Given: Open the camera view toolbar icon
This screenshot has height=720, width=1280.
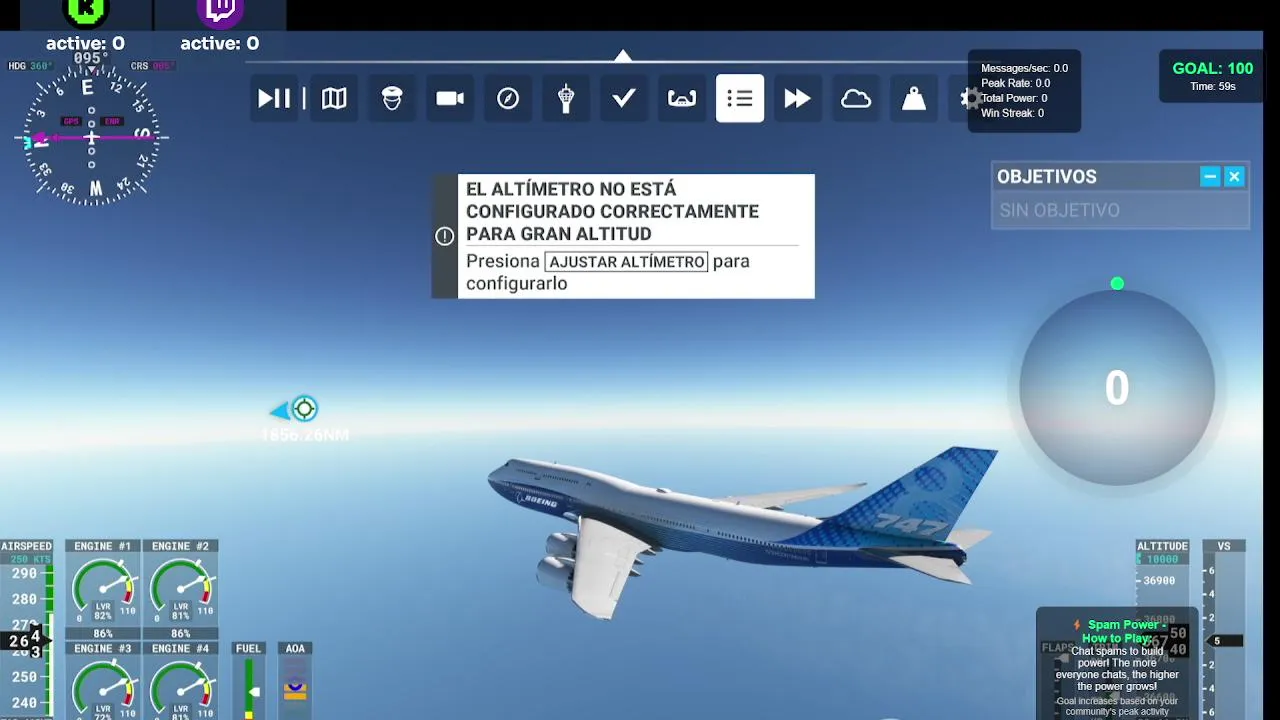Looking at the screenshot, I should click(450, 98).
